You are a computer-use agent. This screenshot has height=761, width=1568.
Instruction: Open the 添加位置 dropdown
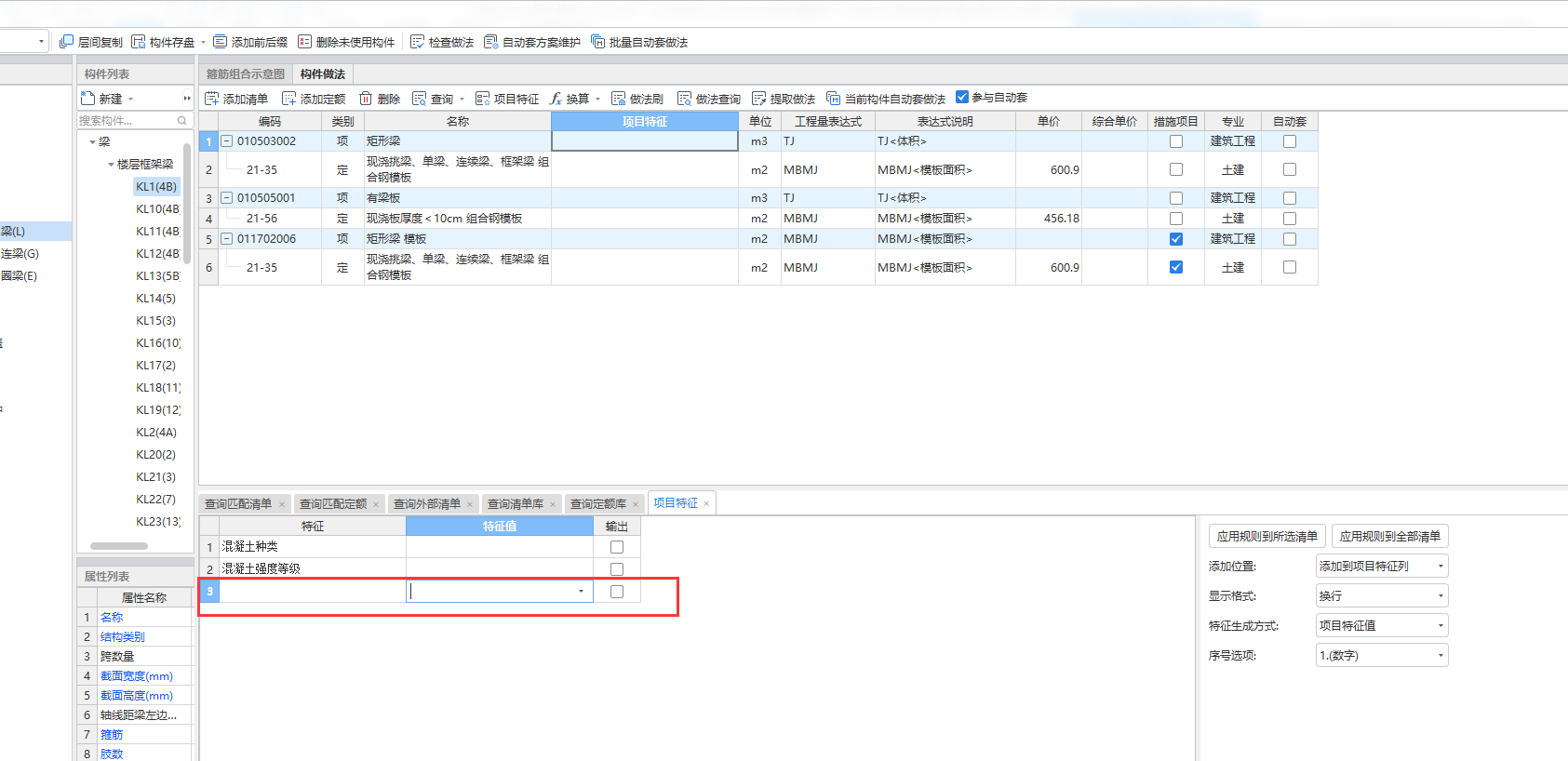[x=1382, y=566]
